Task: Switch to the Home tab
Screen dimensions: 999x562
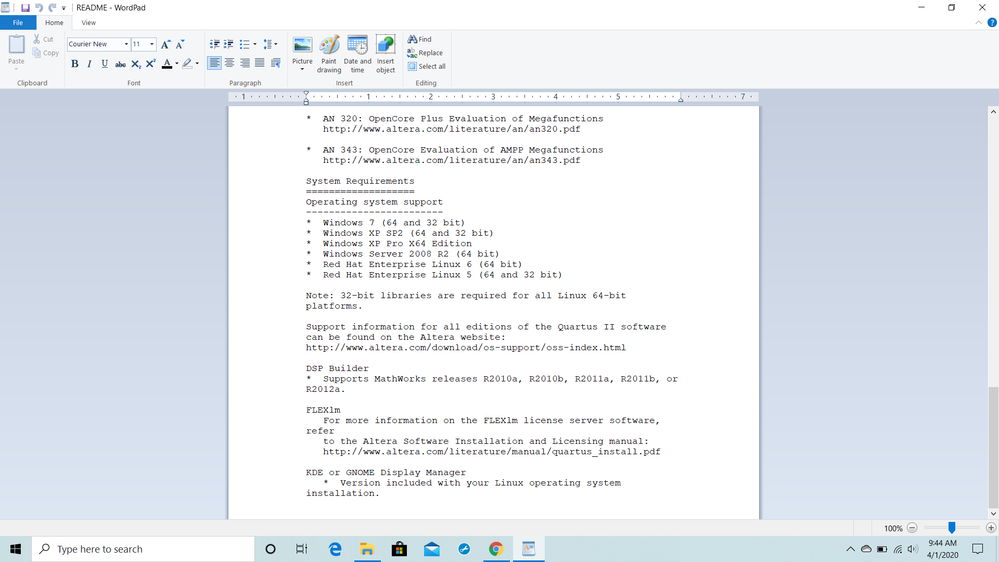Action: [x=54, y=22]
